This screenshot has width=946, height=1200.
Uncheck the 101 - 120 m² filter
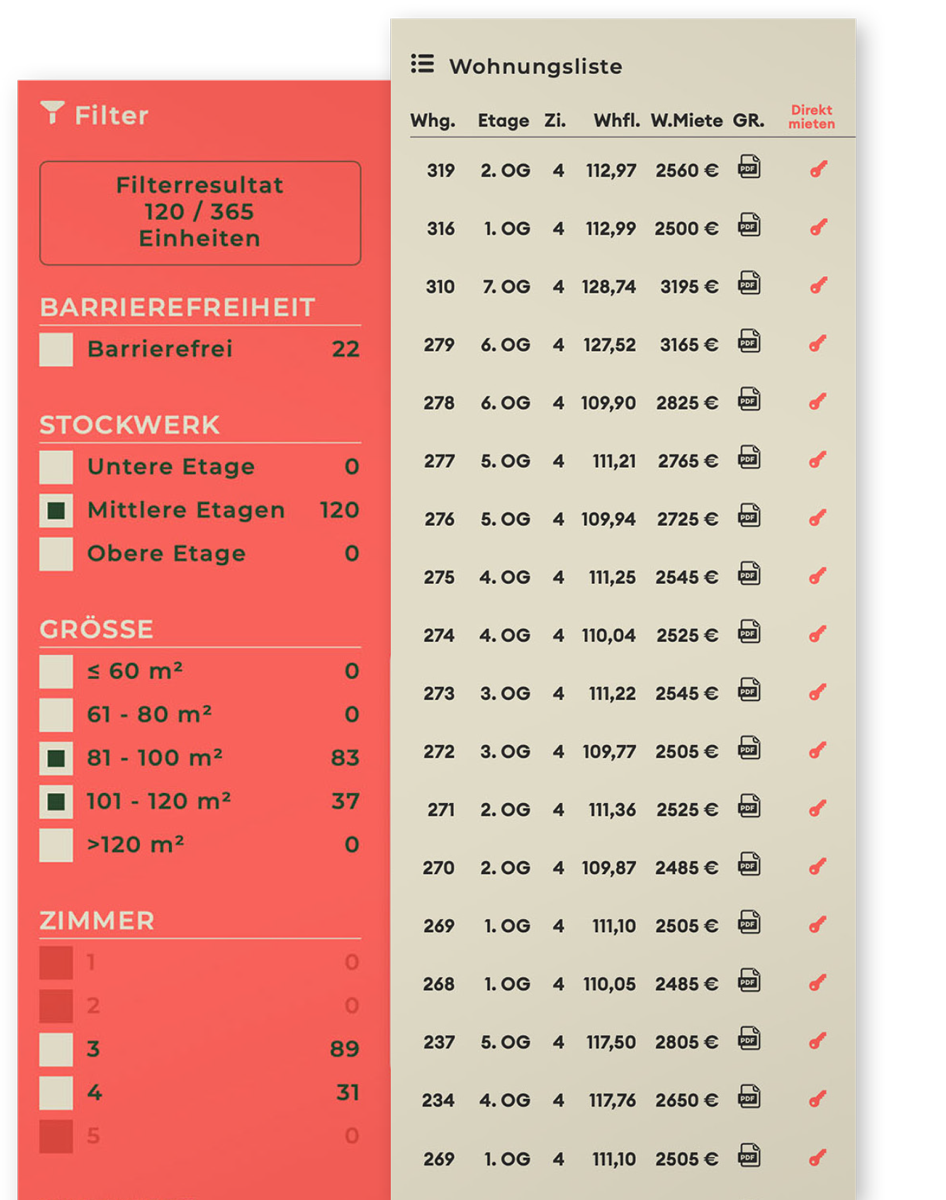(55, 801)
